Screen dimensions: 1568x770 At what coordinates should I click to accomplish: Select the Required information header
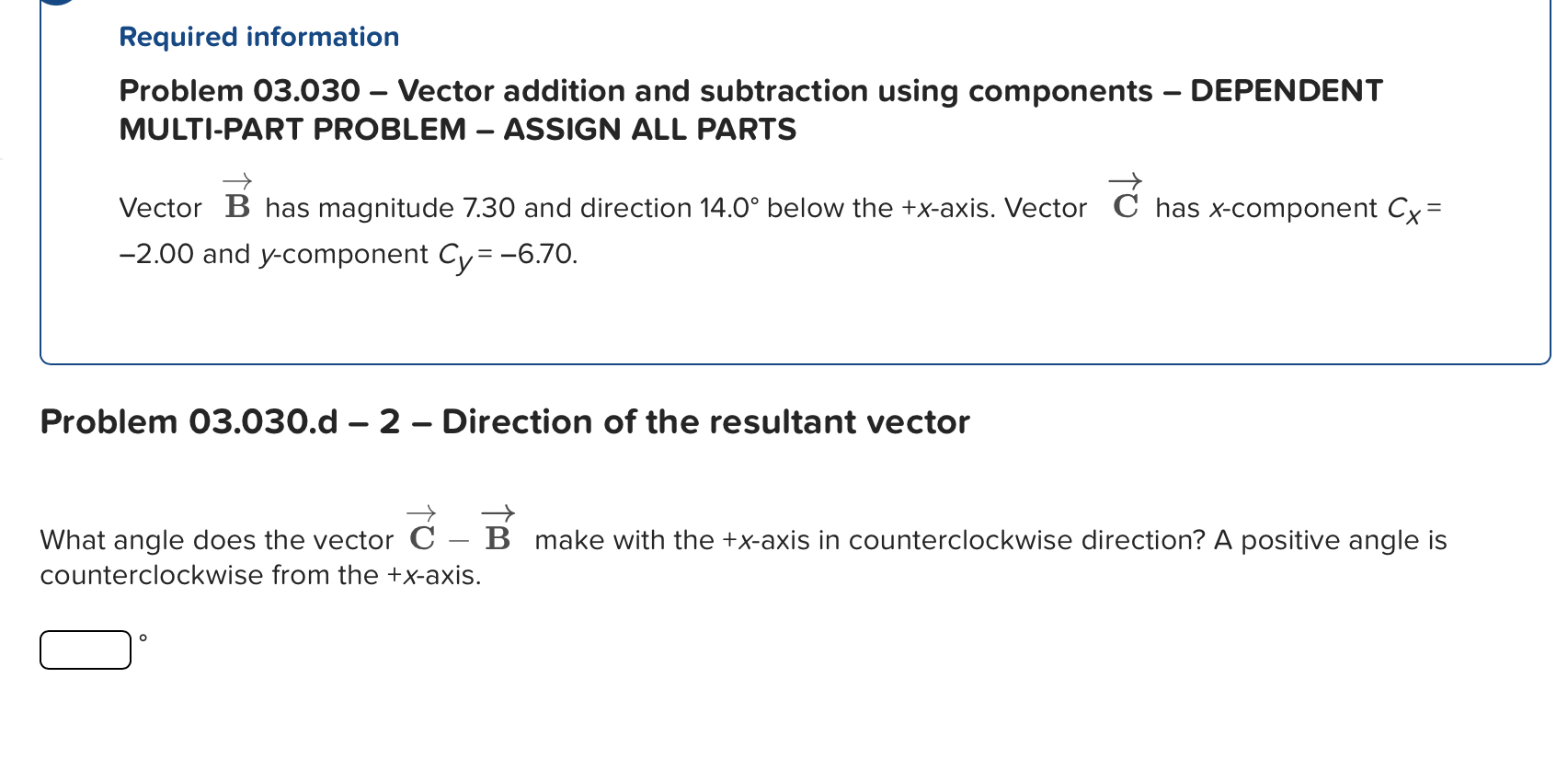click(x=258, y=37)
